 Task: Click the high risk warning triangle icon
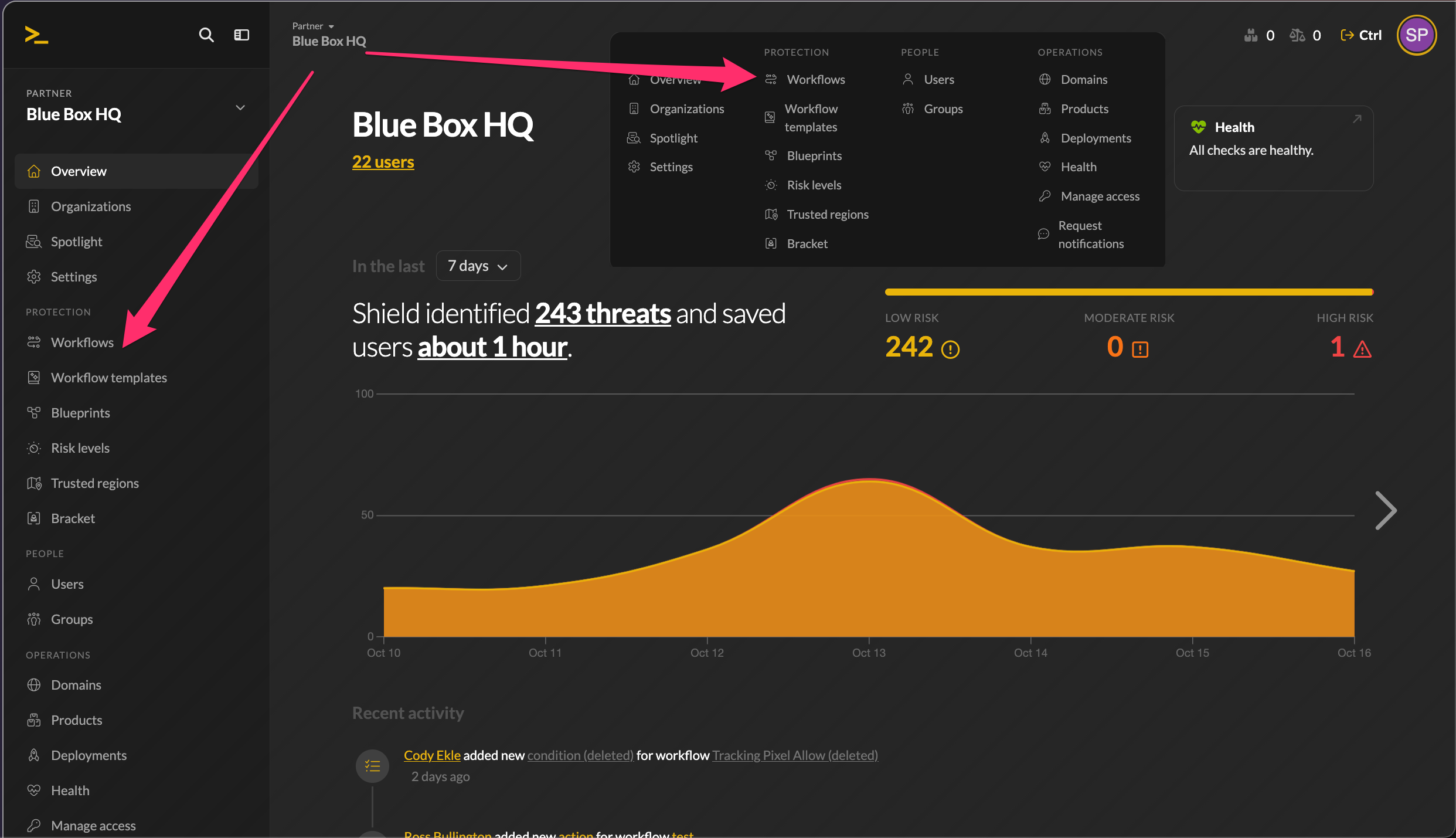pyautogui.click(x=1362, y=350)
